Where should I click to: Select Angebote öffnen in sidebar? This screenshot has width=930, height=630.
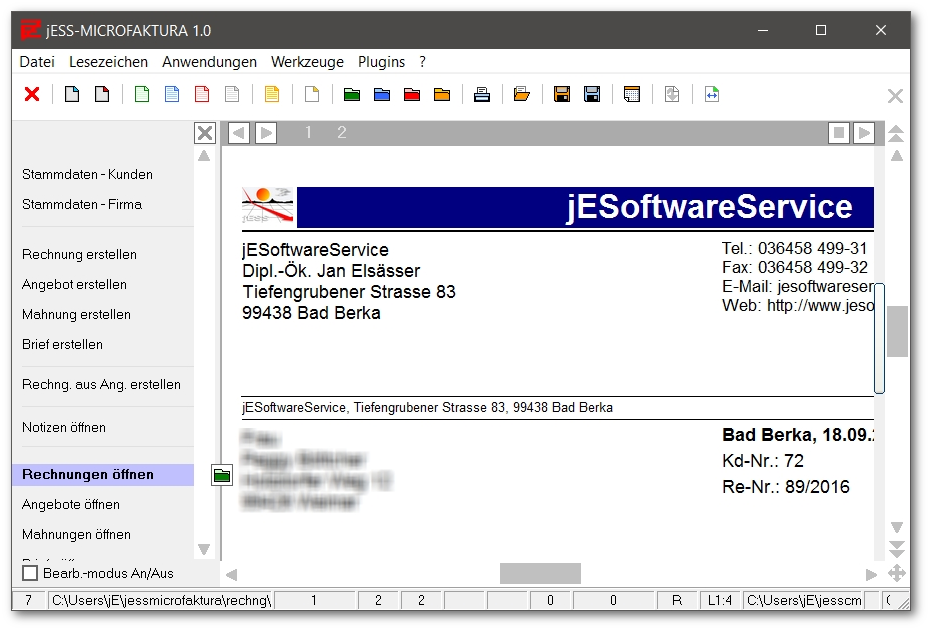pos(71,505)
